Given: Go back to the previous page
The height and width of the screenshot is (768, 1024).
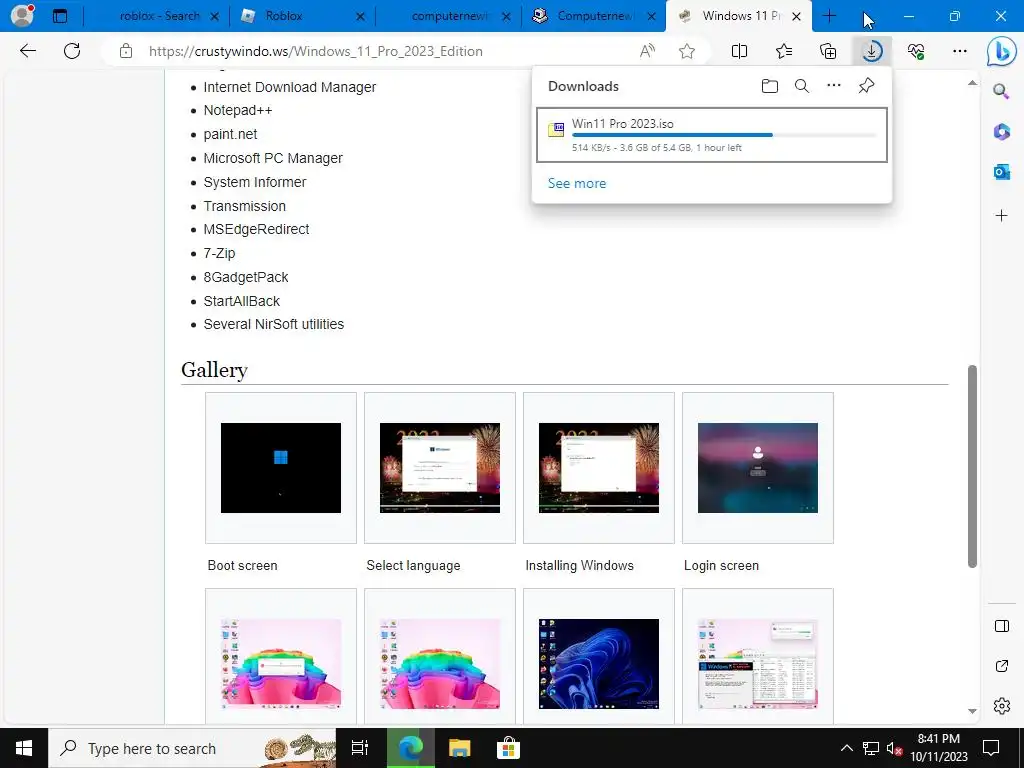Looking at the screenshot, I should tap(27, 51).
